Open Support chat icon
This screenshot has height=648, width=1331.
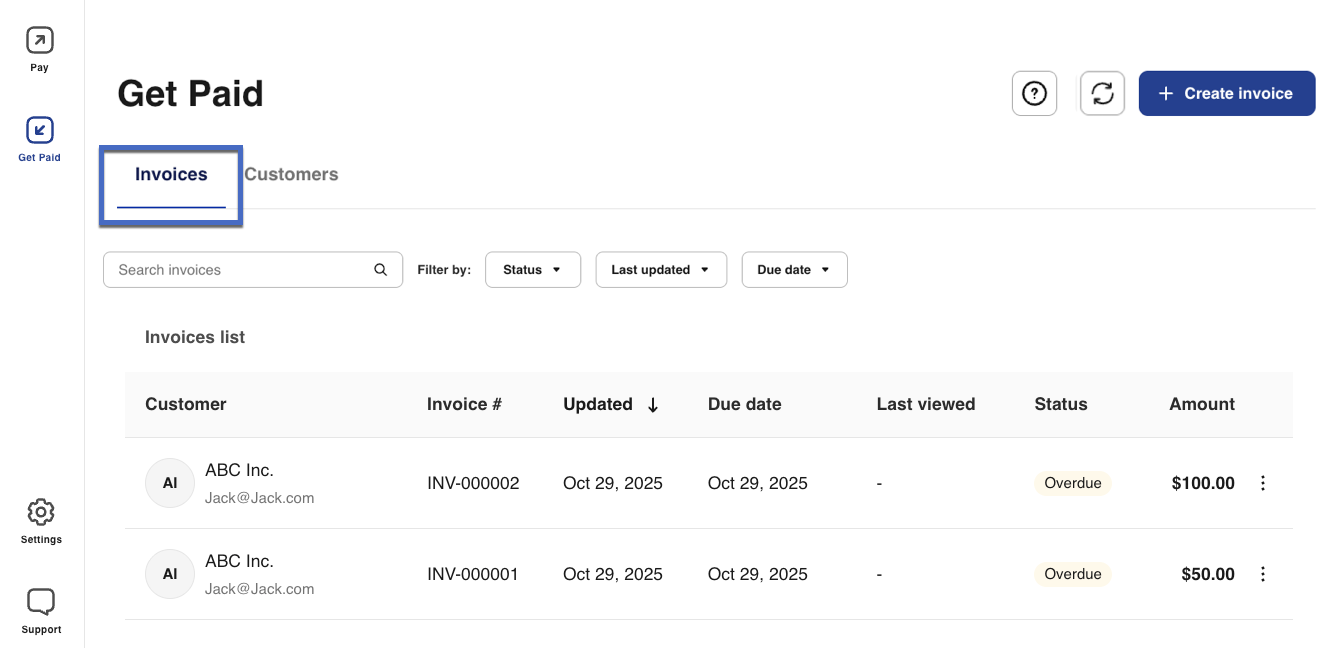[x=41, y=602]
